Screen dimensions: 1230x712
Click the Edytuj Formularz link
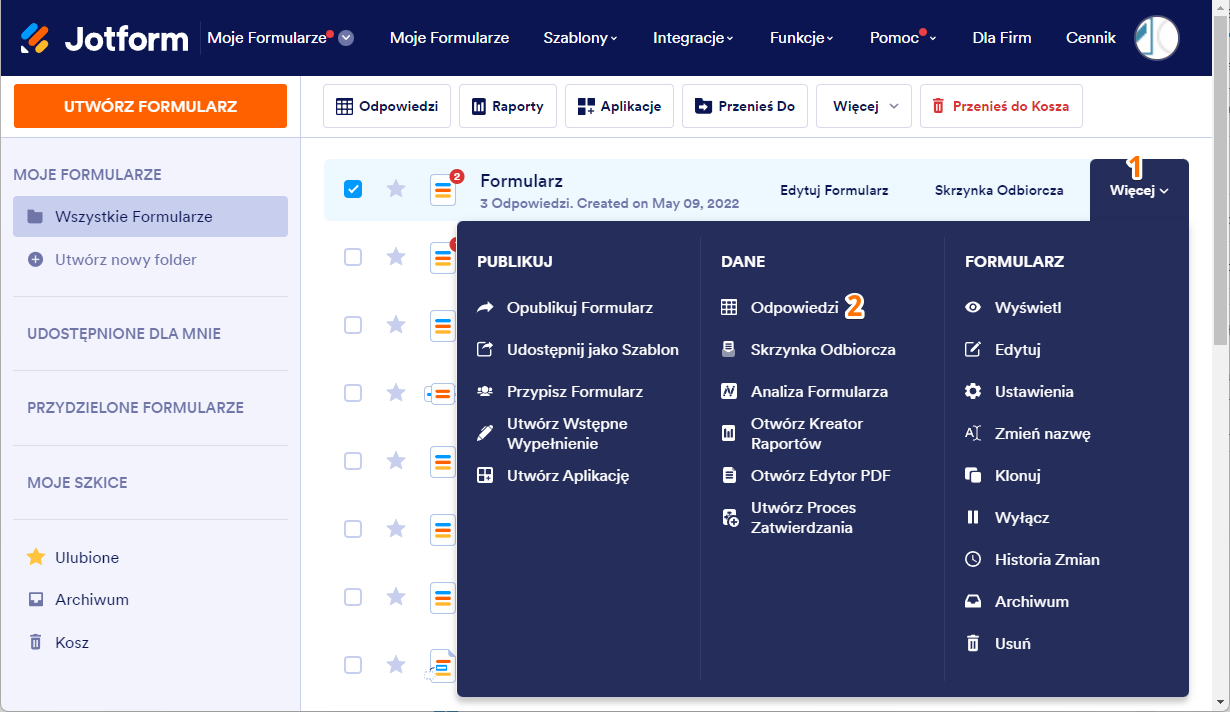(x=834, y=190)
